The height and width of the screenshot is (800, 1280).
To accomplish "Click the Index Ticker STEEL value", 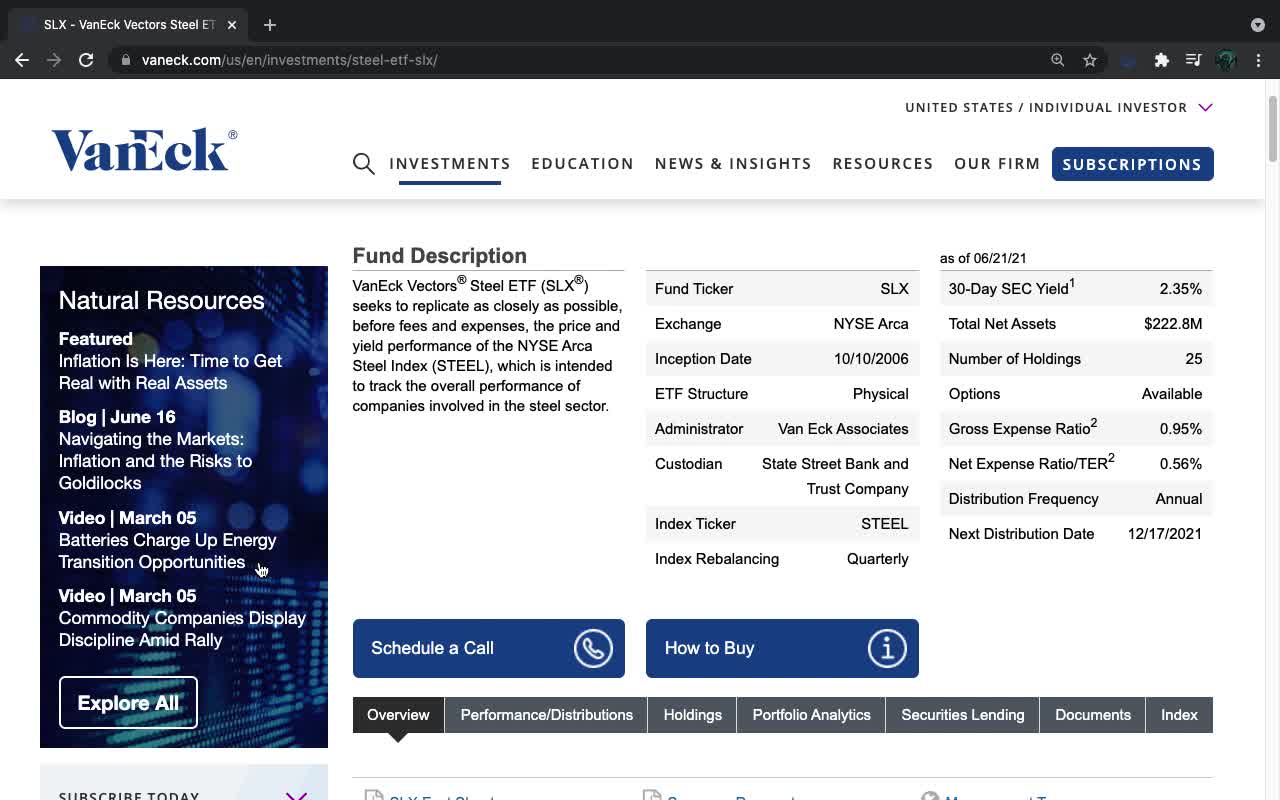I will [x=885, y=524].
